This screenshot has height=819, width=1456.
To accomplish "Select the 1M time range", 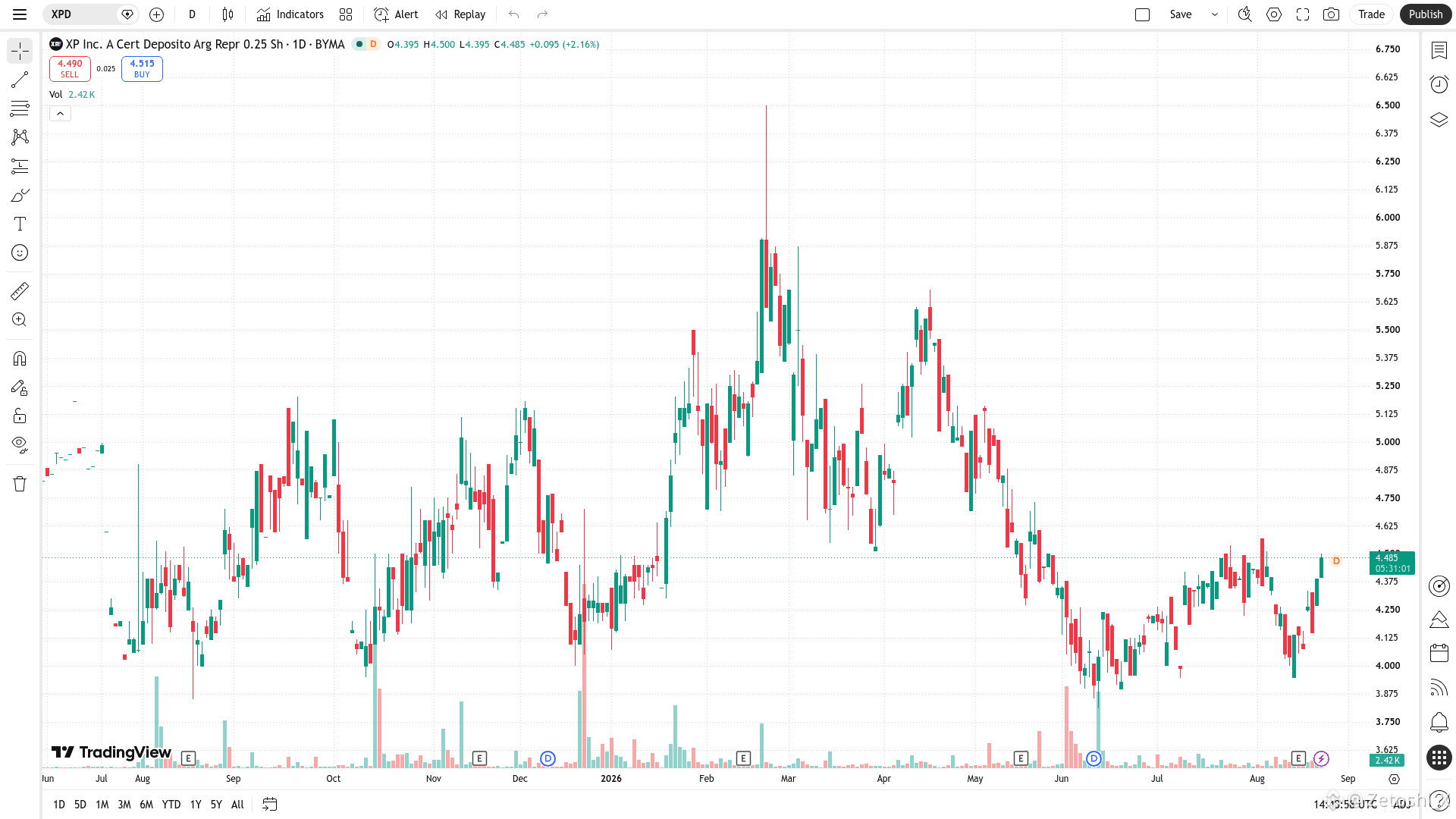I will (102, 805).
